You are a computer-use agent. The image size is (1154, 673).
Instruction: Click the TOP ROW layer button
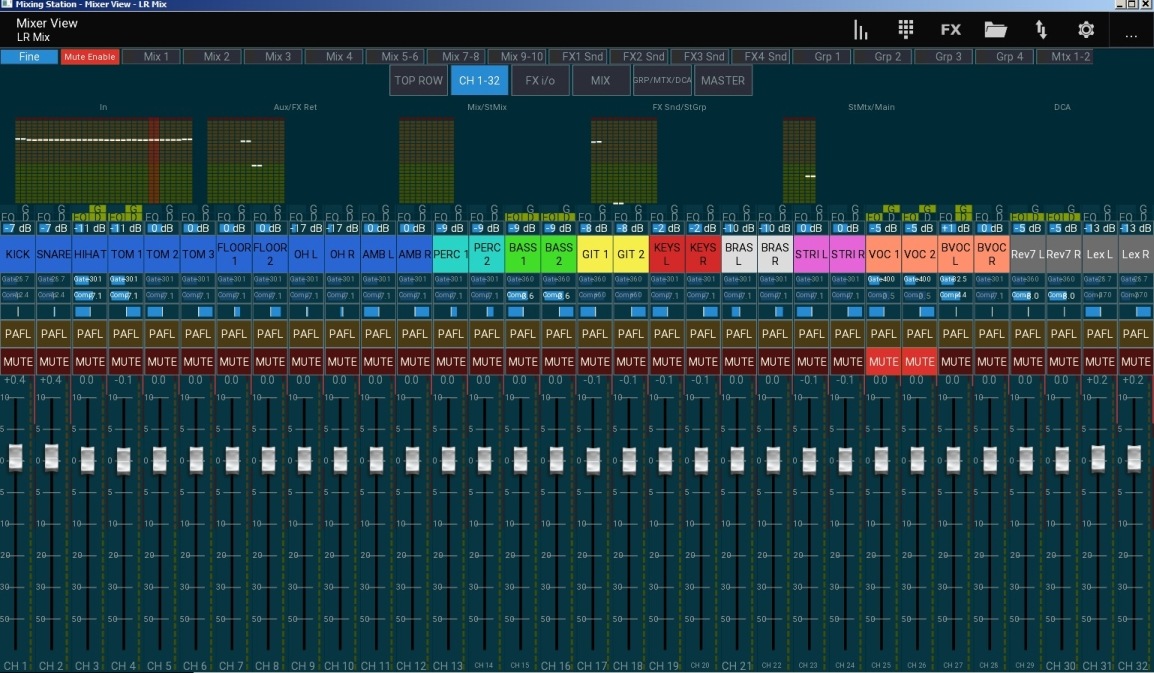[x=418, y=81]
